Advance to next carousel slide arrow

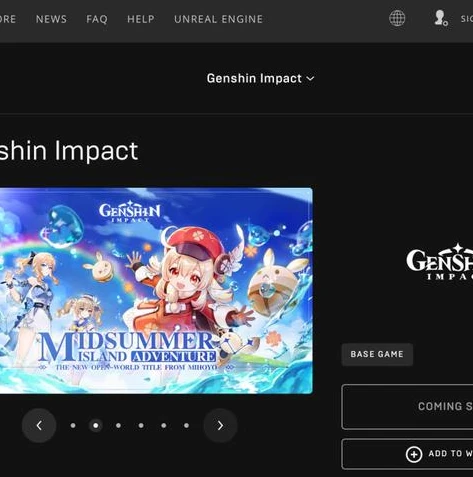[220, 425]
